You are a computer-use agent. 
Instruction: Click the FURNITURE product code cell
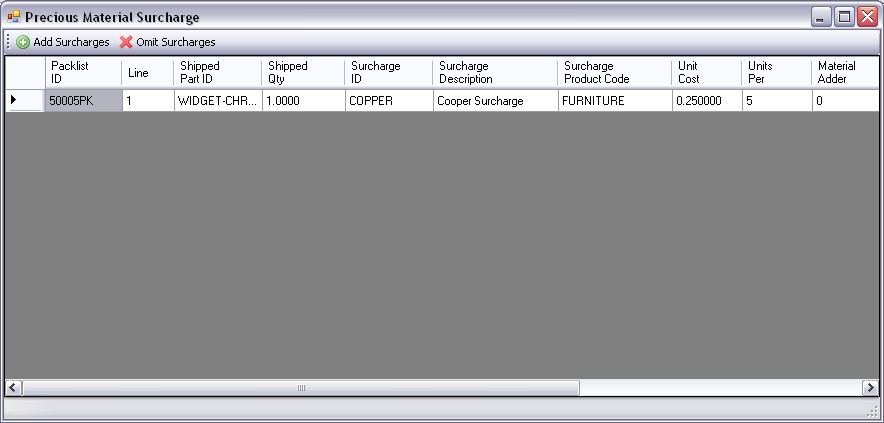(x=615, y=101)
